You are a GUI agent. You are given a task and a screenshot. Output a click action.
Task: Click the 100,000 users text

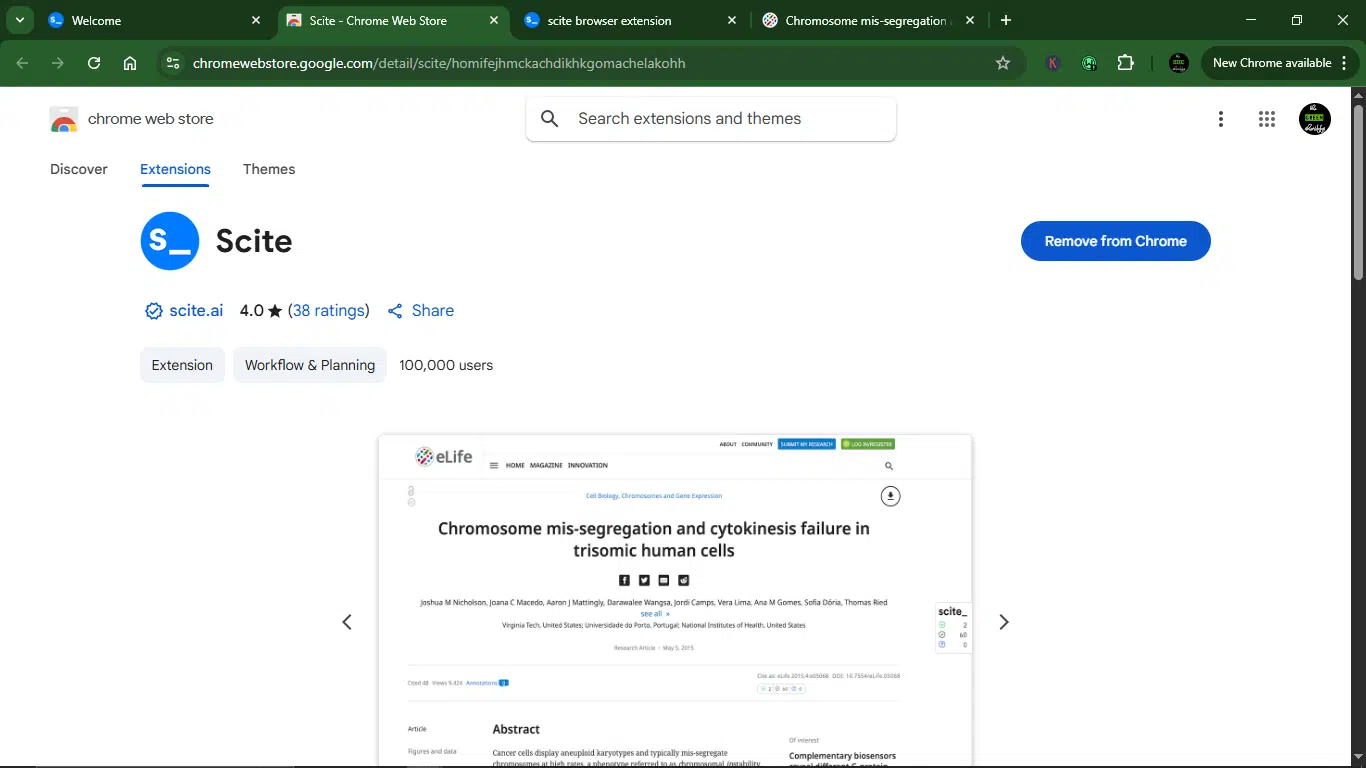446,365
